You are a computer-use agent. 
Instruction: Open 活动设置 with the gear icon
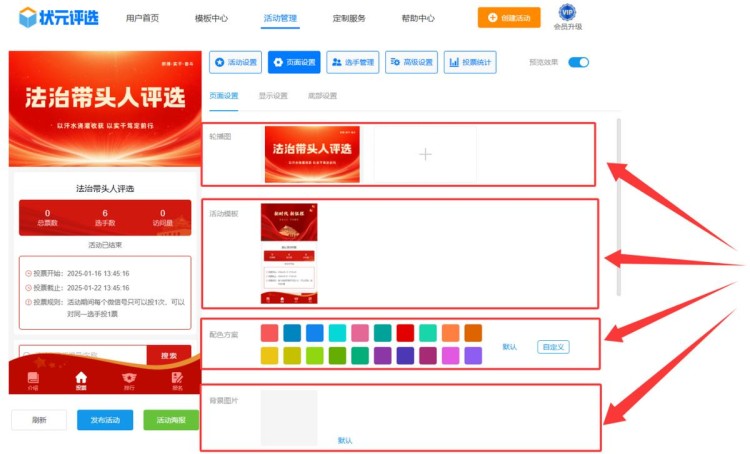click(x=235, y=63)
